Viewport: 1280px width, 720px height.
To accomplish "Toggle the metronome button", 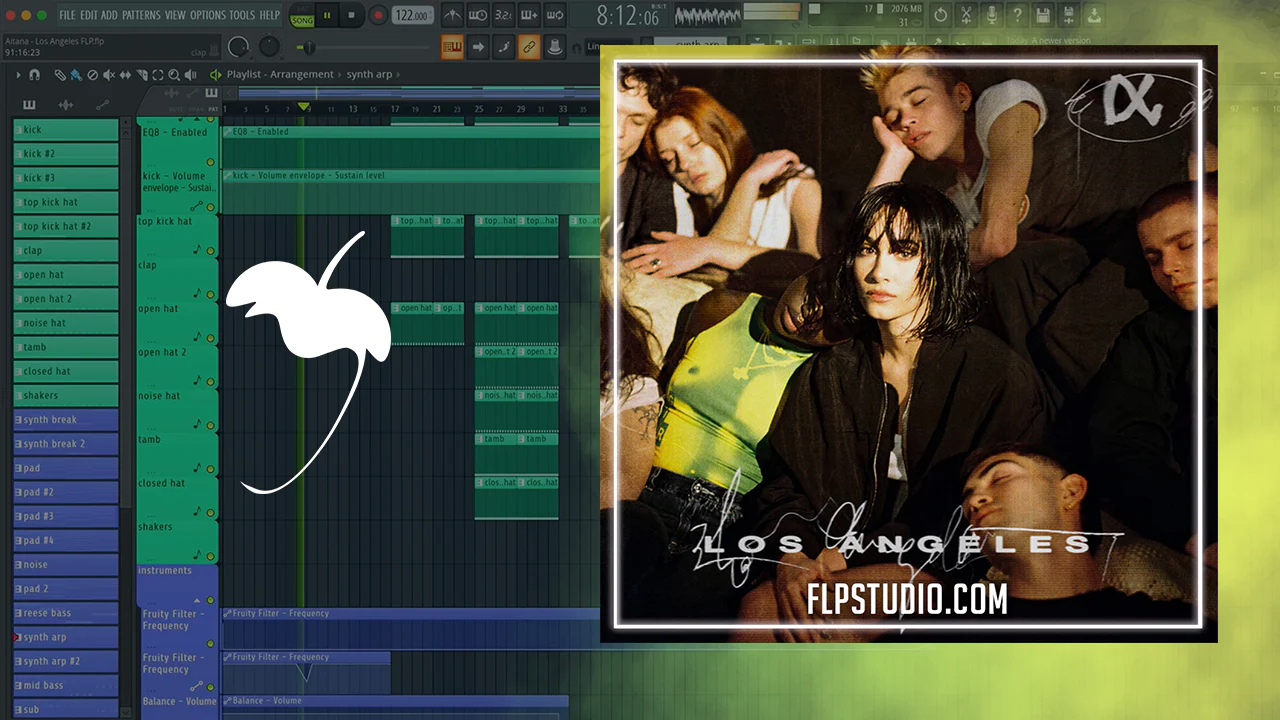I will click(x=452, y=15).
